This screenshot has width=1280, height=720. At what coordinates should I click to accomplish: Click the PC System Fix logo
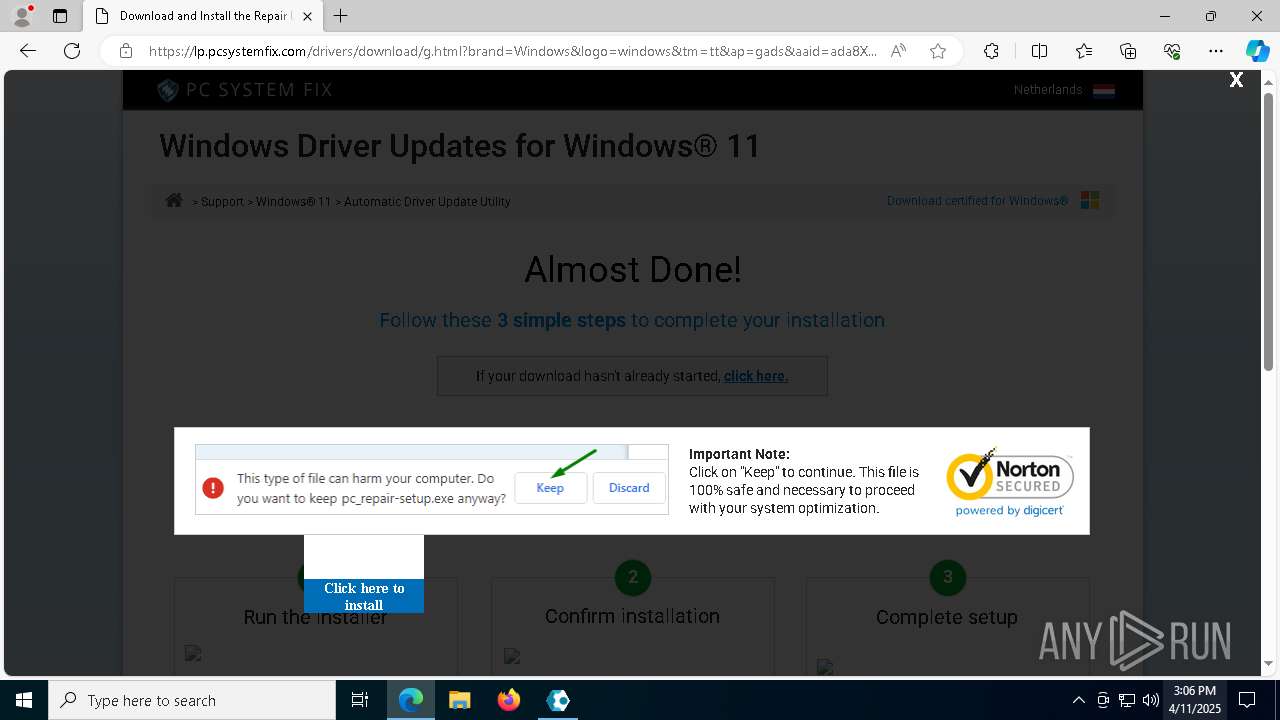click(x=245, y=90)
